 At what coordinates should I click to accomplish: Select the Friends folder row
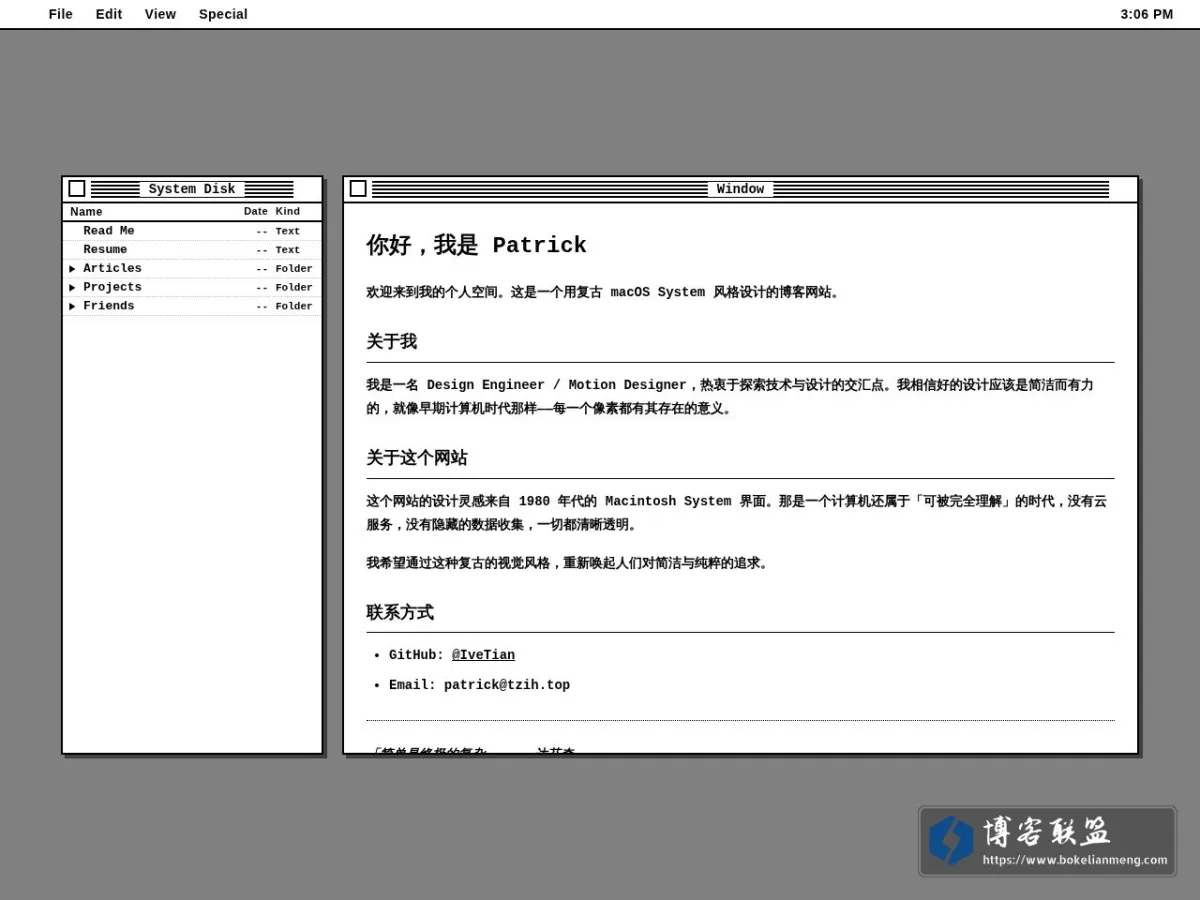click(192, 307)
